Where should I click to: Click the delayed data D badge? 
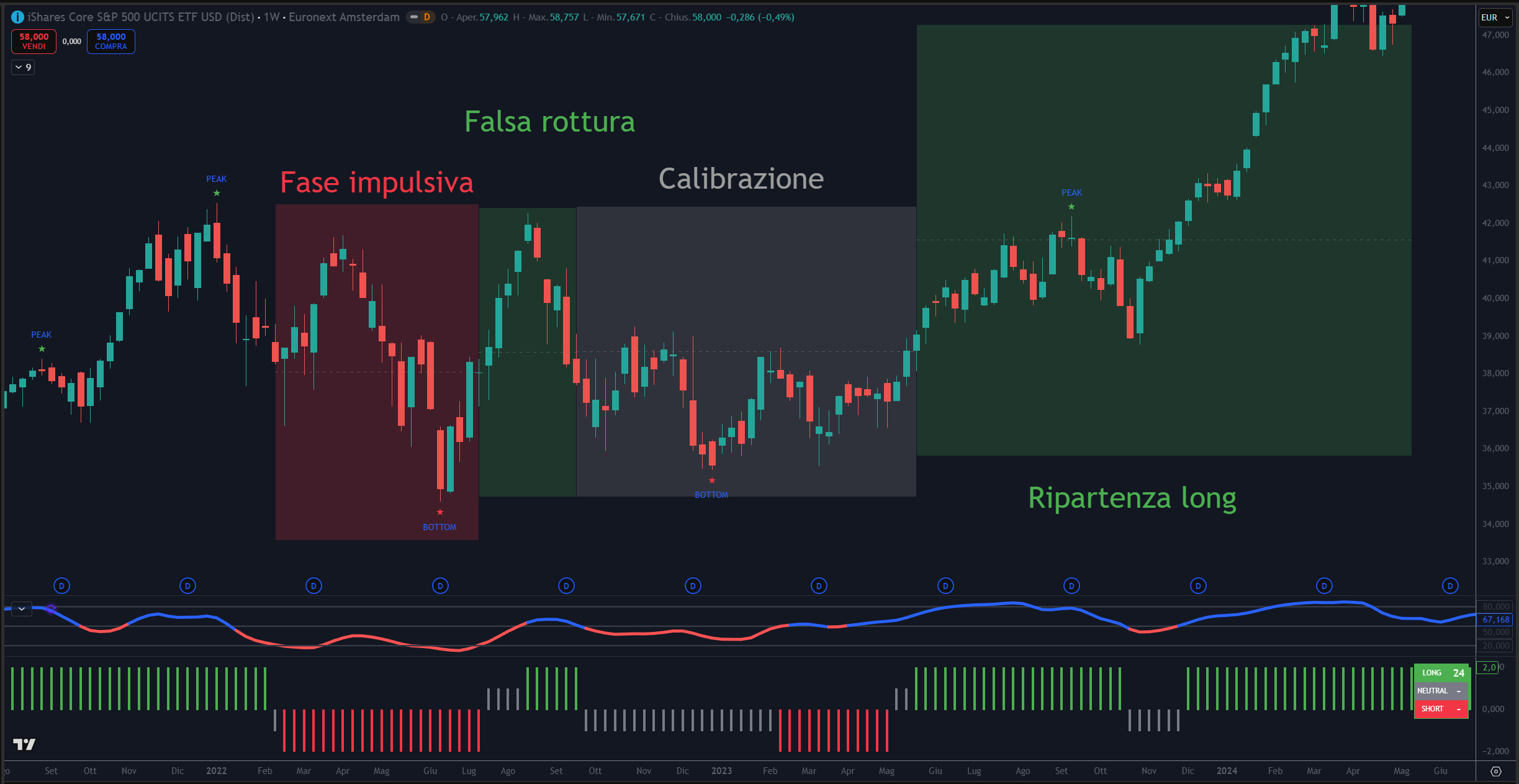pyautogui.click(x=426, y=17)
